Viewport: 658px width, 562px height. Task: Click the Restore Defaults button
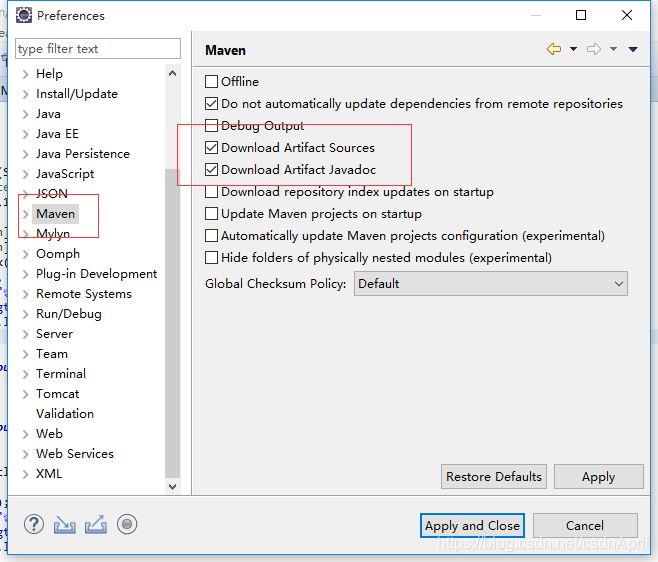pos(494,476)
